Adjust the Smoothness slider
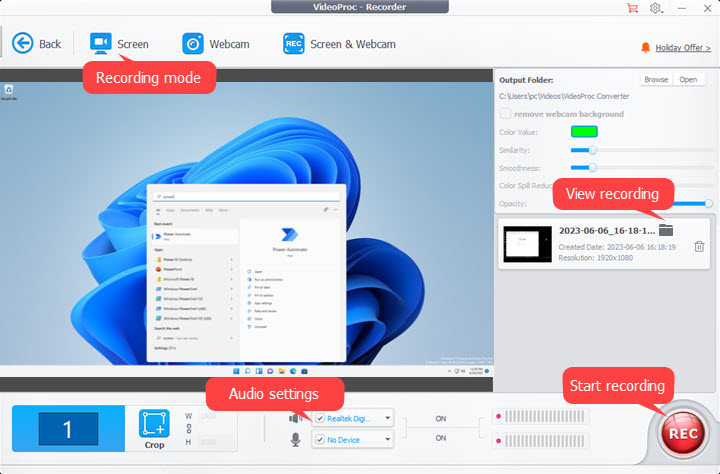The width and height of the screenshot is (720, 474). pyautogui.click(x=593, y=168)
